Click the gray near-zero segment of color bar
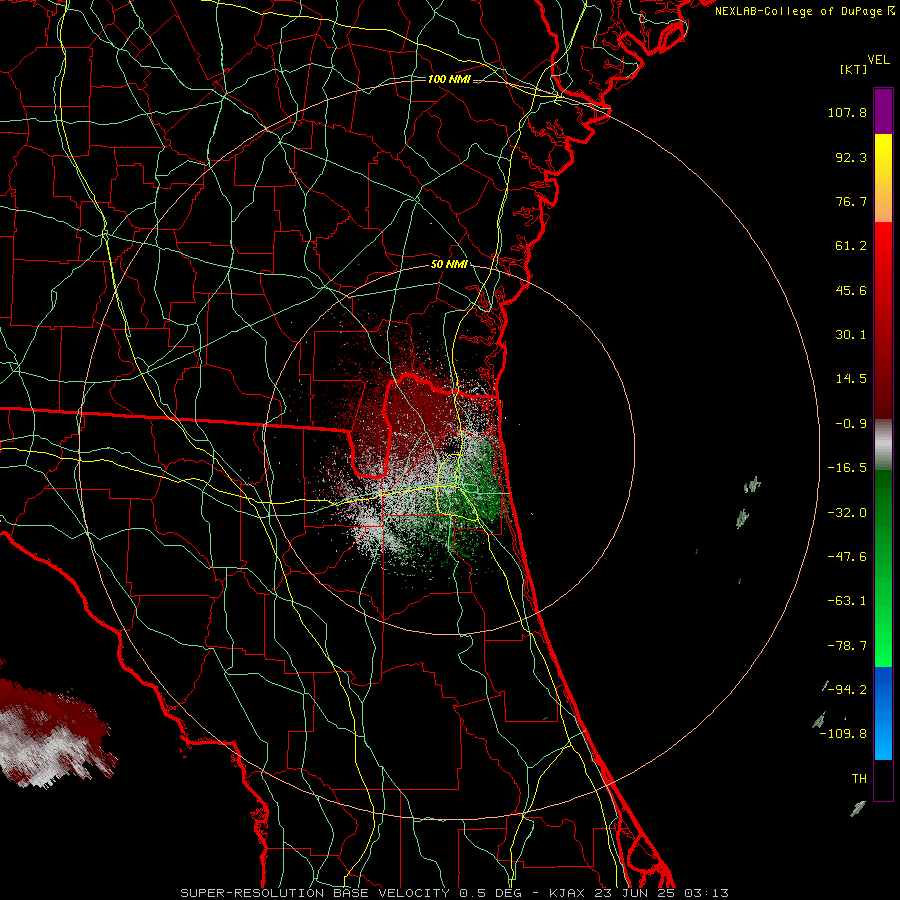The width and height of the screenshot is (900, 900). point(883,445)
